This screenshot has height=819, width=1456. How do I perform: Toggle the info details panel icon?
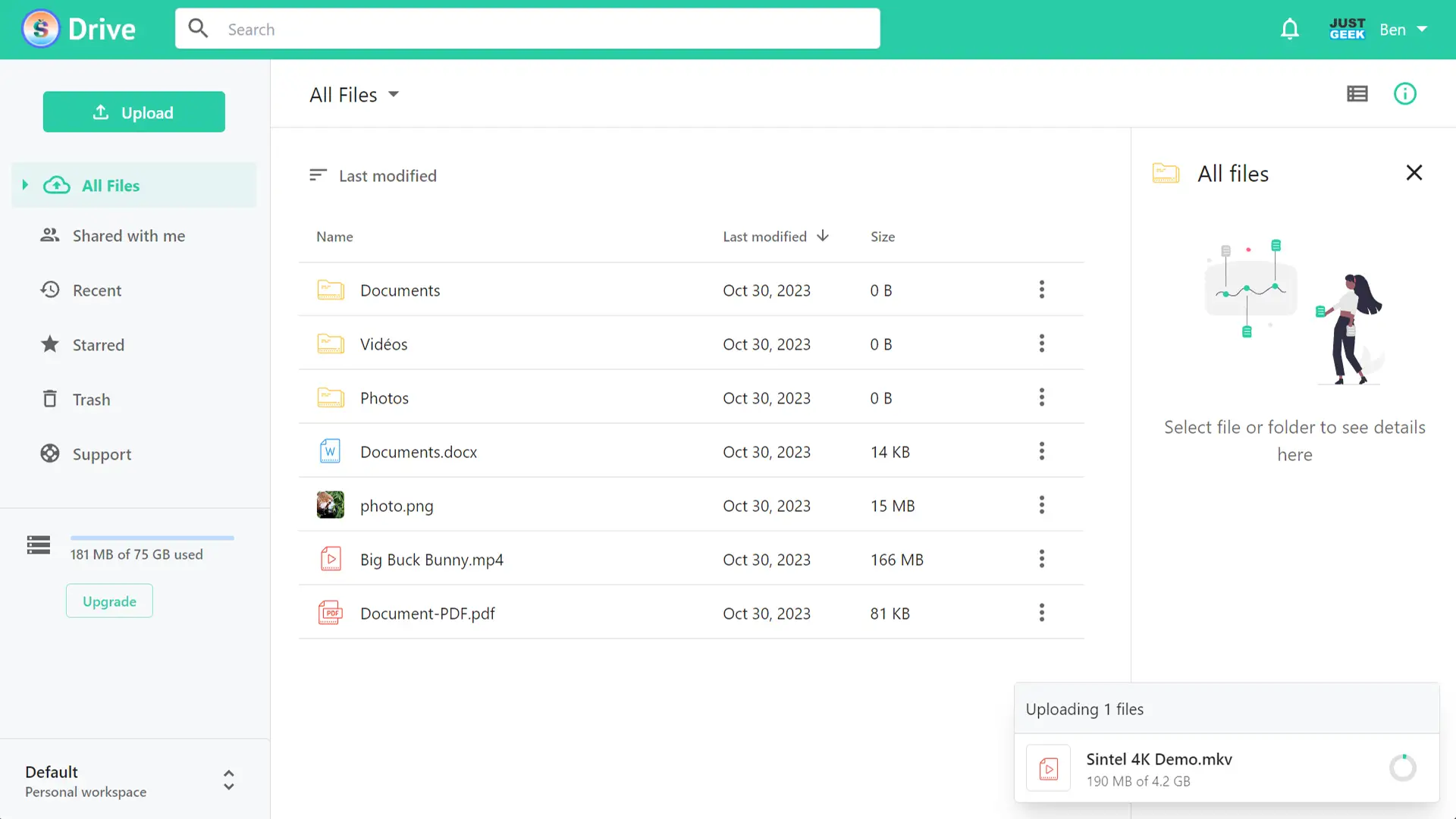(1405, 94)
